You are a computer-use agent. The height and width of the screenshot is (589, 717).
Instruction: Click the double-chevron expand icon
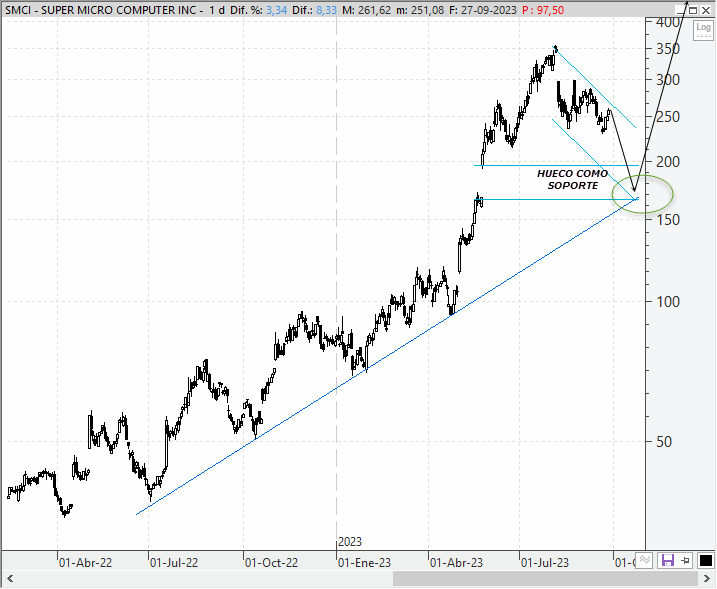[x=645, y=560]
